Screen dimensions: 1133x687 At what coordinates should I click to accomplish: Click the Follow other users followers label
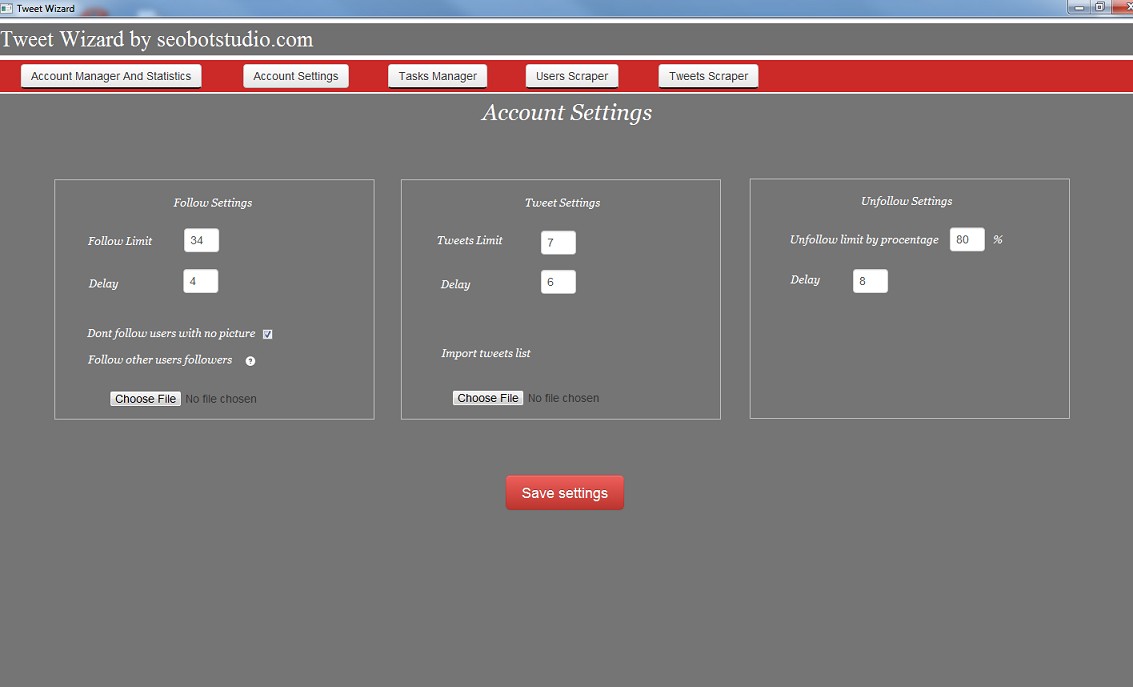point(160,360)
